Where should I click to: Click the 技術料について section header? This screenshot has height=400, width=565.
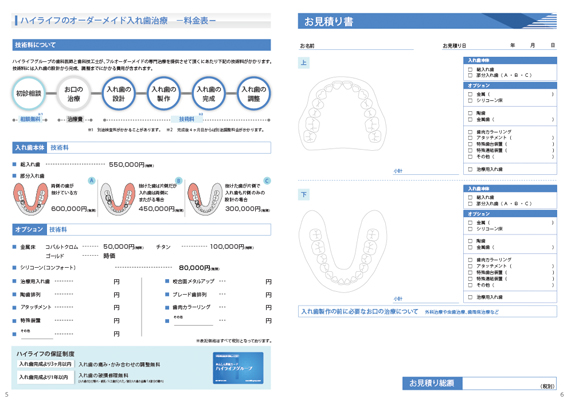(x=141, y=45)
